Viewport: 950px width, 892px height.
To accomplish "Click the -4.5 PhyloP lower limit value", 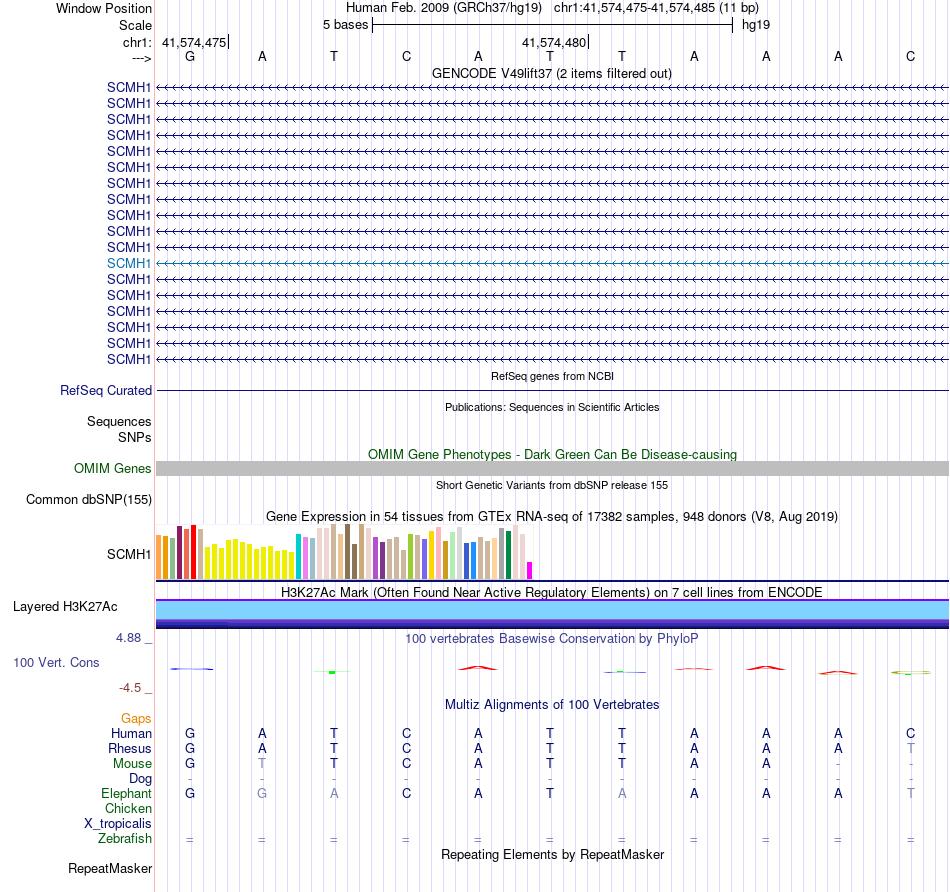I will 130,688.
